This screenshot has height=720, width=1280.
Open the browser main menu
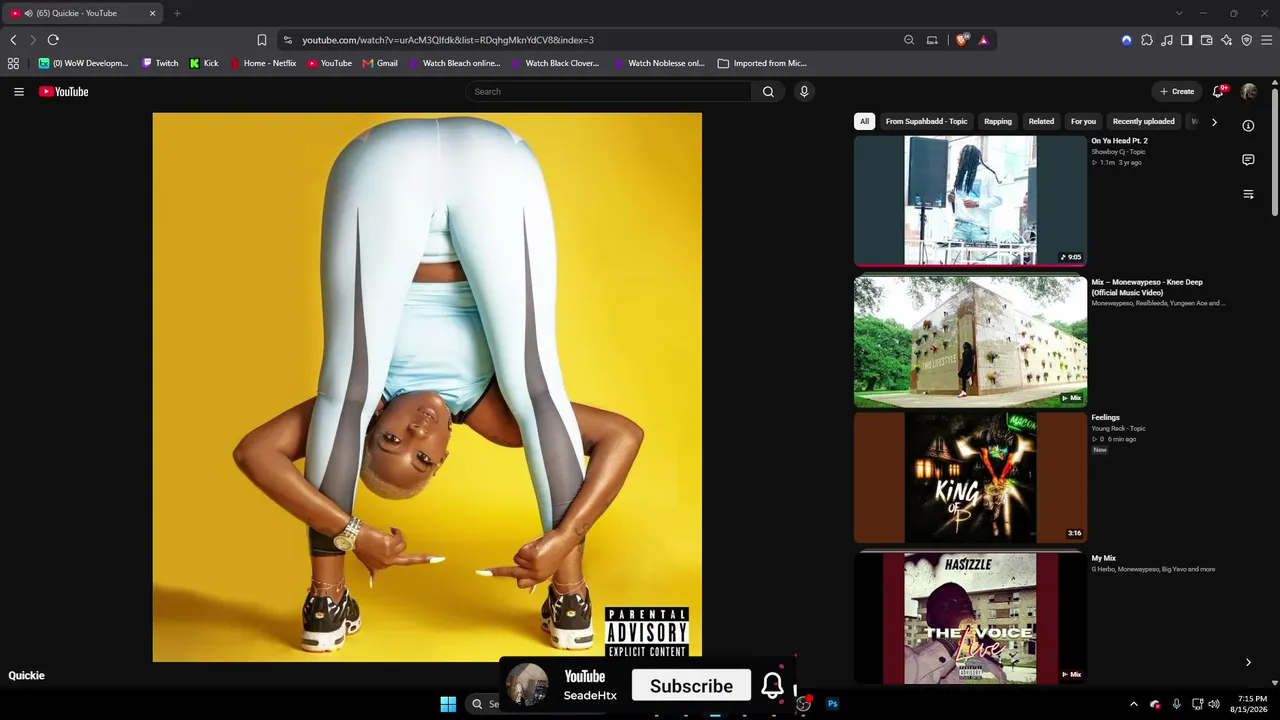[1266, 40]
